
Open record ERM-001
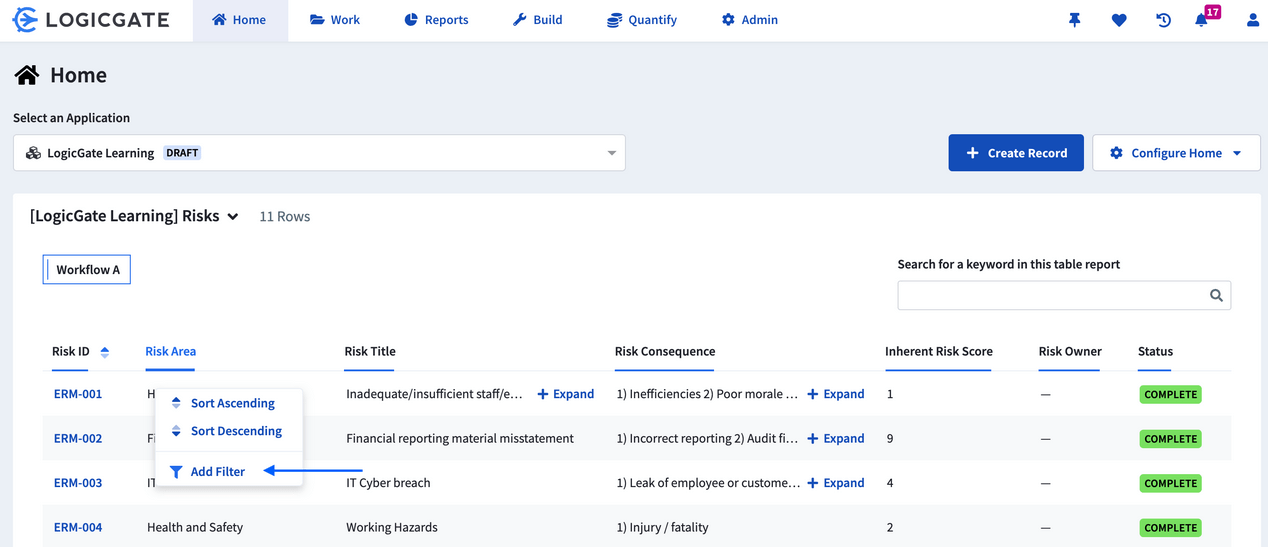coord(78,394)
